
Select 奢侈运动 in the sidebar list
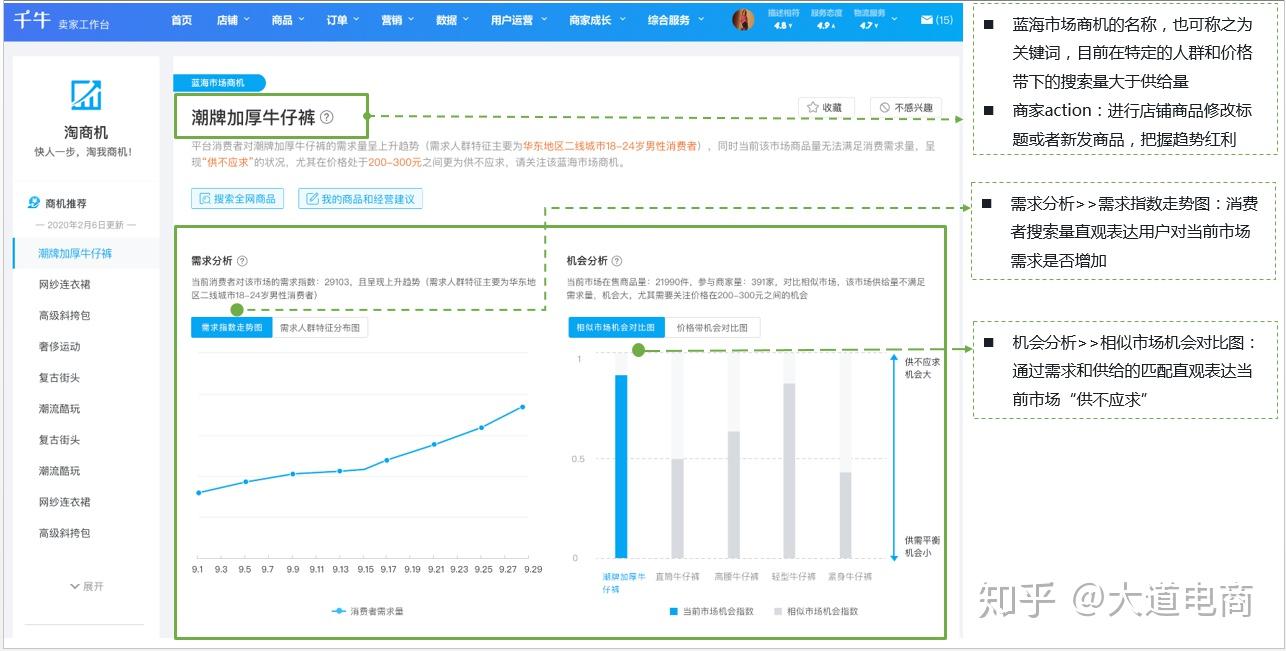tap(59, 347)
